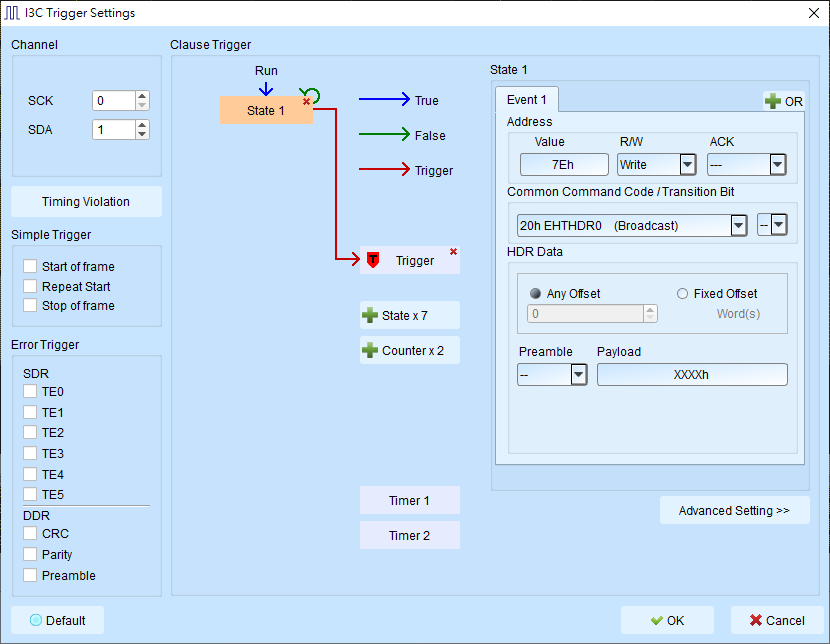Viewport: 830px width, 644px height.
Task: Add a counter with Counter x 2
Action: pyautogui.click(x=410, y=350)
